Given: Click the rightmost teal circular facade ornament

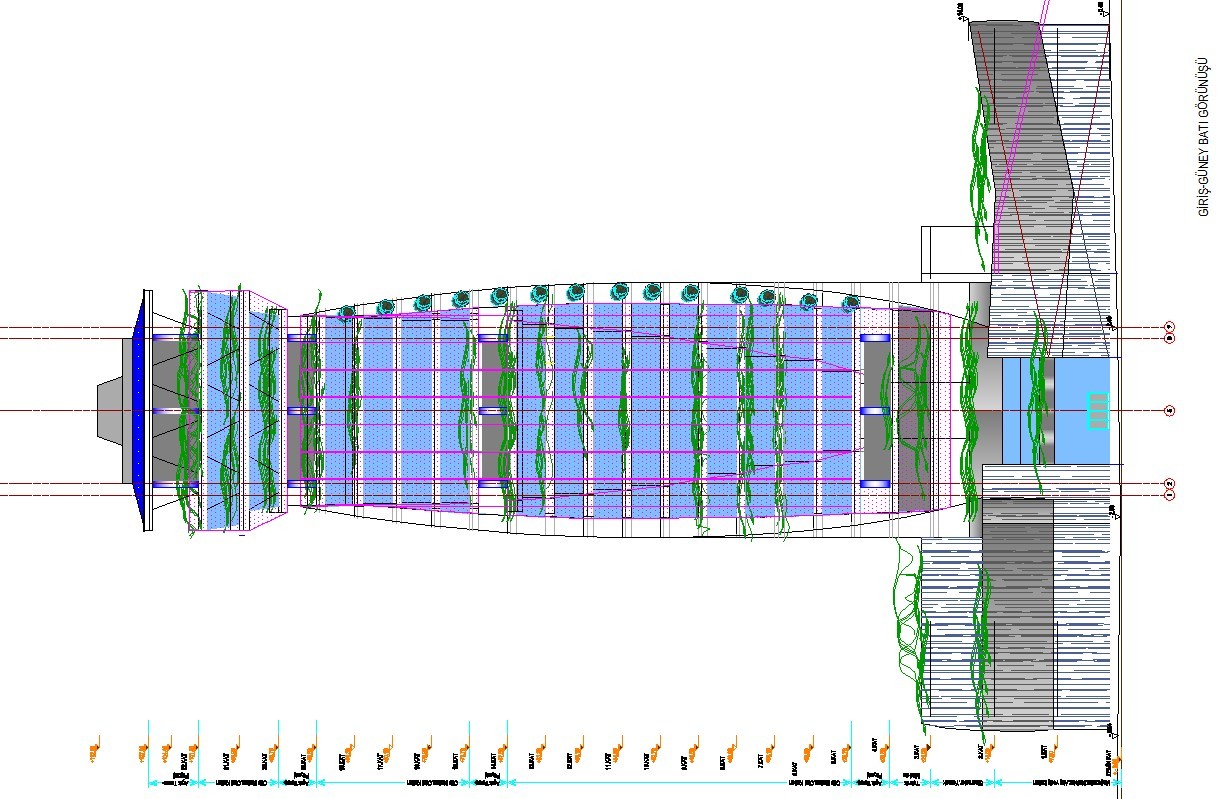Looking at the screenshot, I should (850, 303).
